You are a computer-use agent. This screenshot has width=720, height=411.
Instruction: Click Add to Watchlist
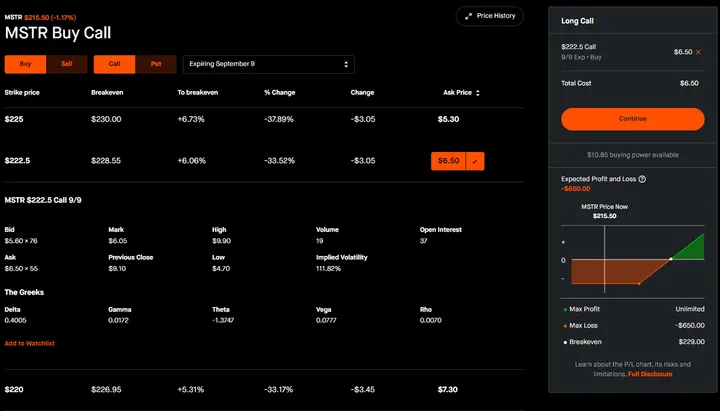tap(30, 343)
